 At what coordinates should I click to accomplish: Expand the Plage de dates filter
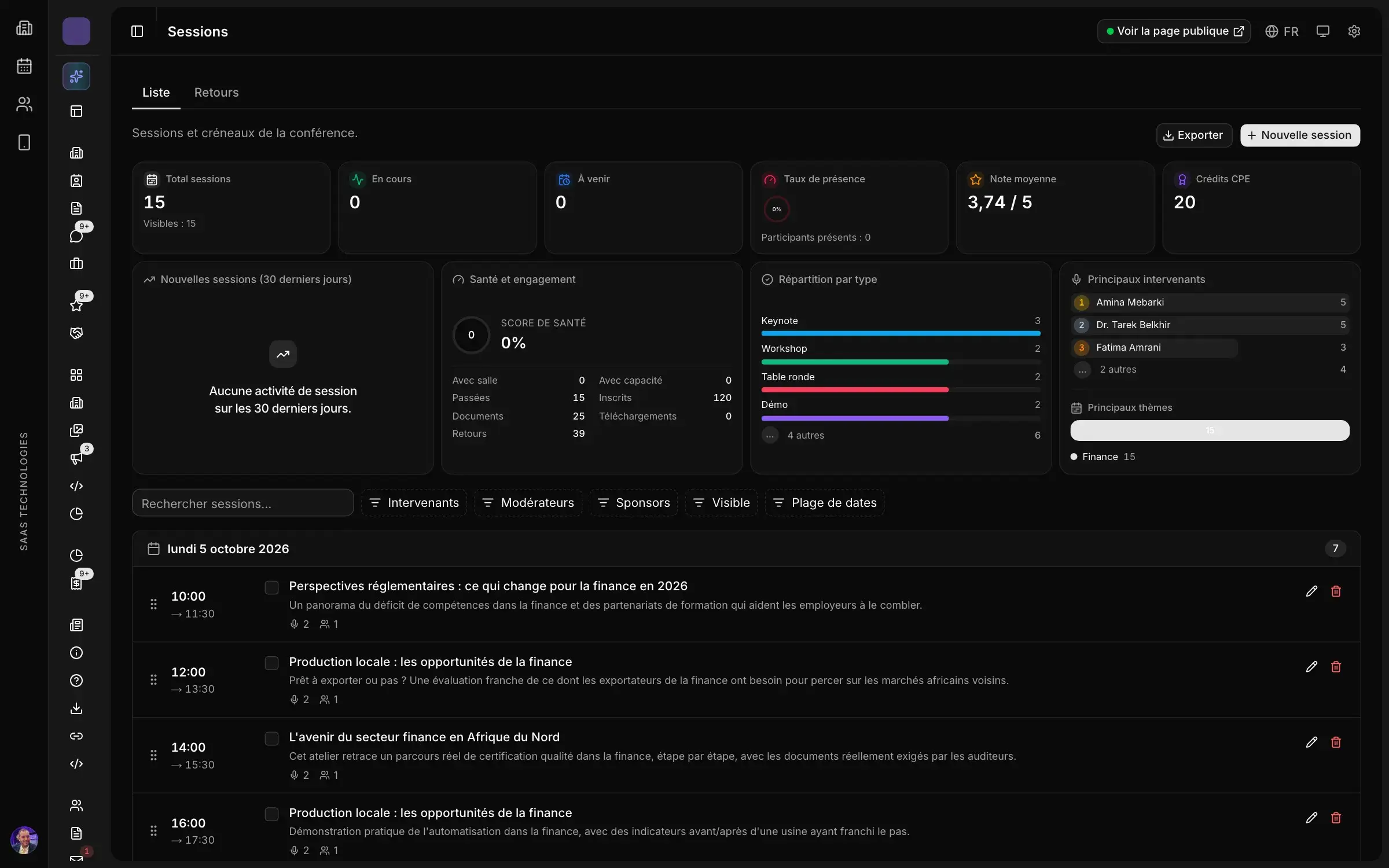pos(825,503)
